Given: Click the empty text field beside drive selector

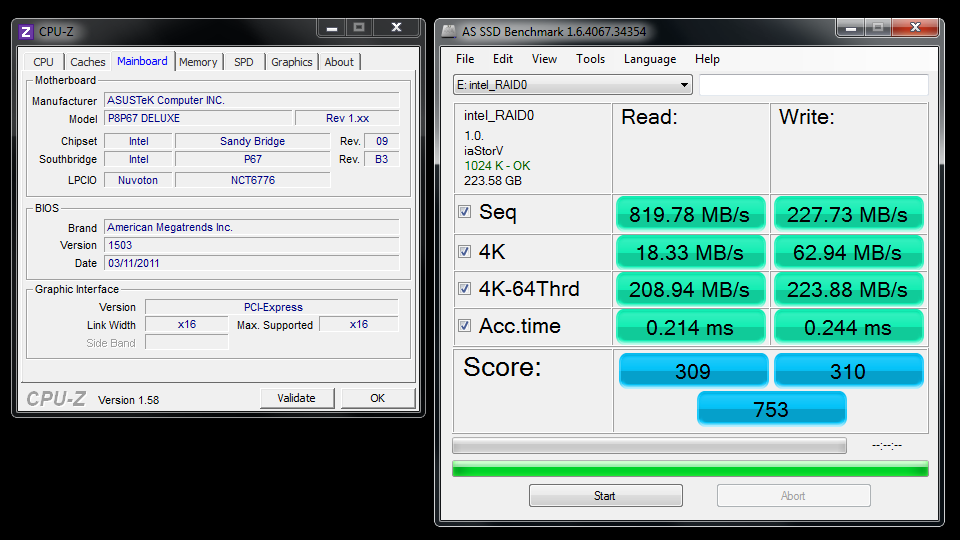Looking at the screenshot, I should [814, 84].
